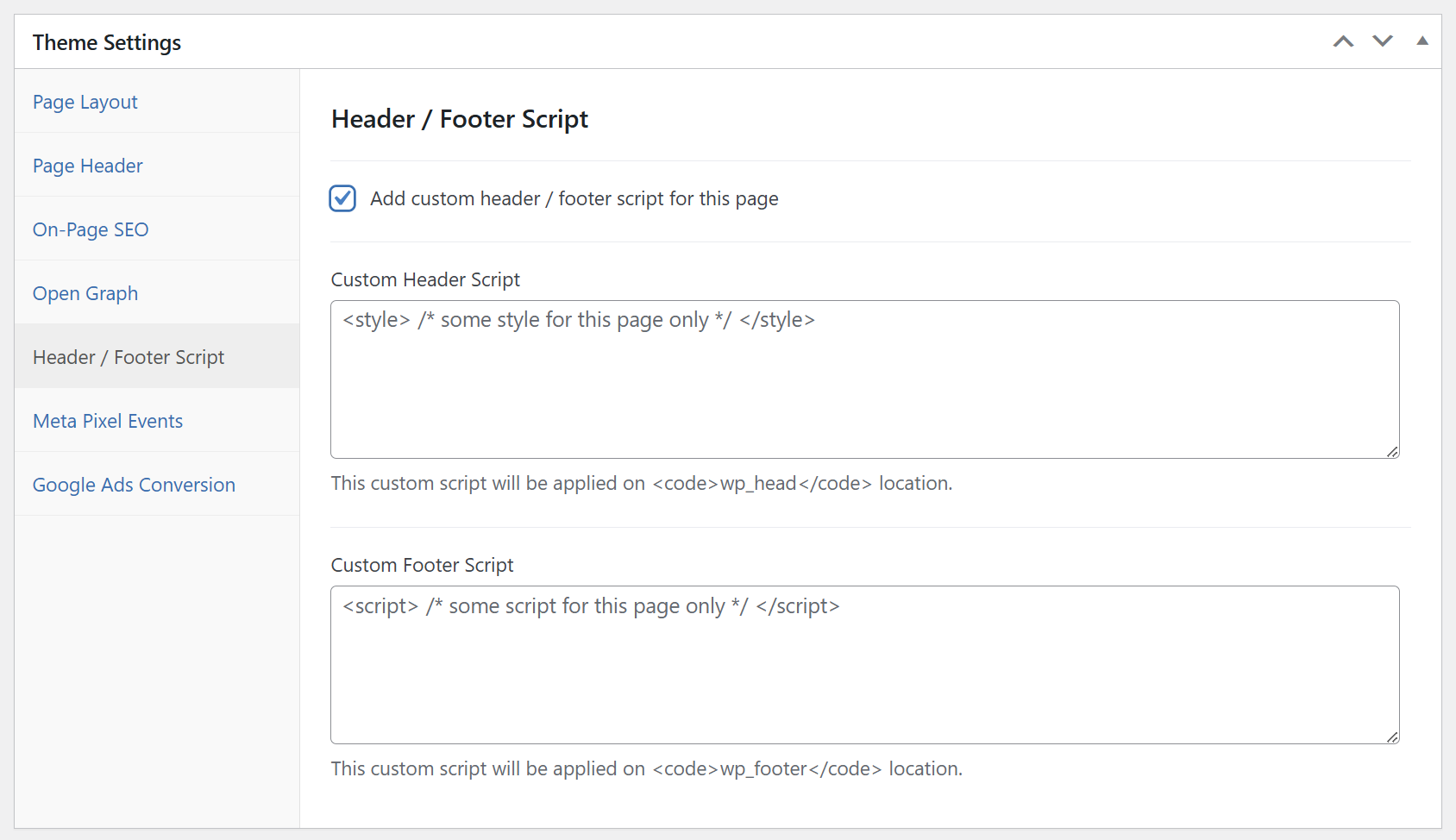Click the resize grip on footer script box
This screenshot has width=1456, height=840.
click(1392, 737)
